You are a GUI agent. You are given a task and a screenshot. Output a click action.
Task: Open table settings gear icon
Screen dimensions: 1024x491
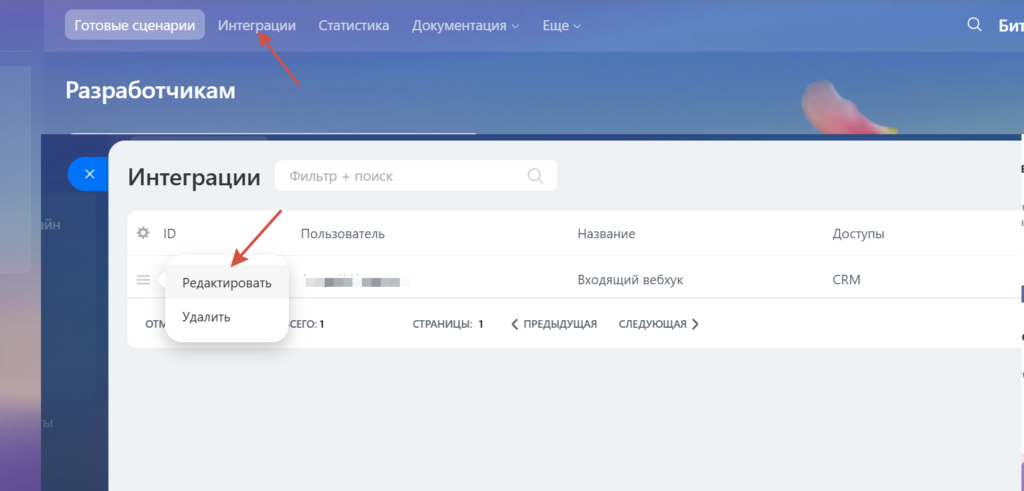click(x=143, y=233)
